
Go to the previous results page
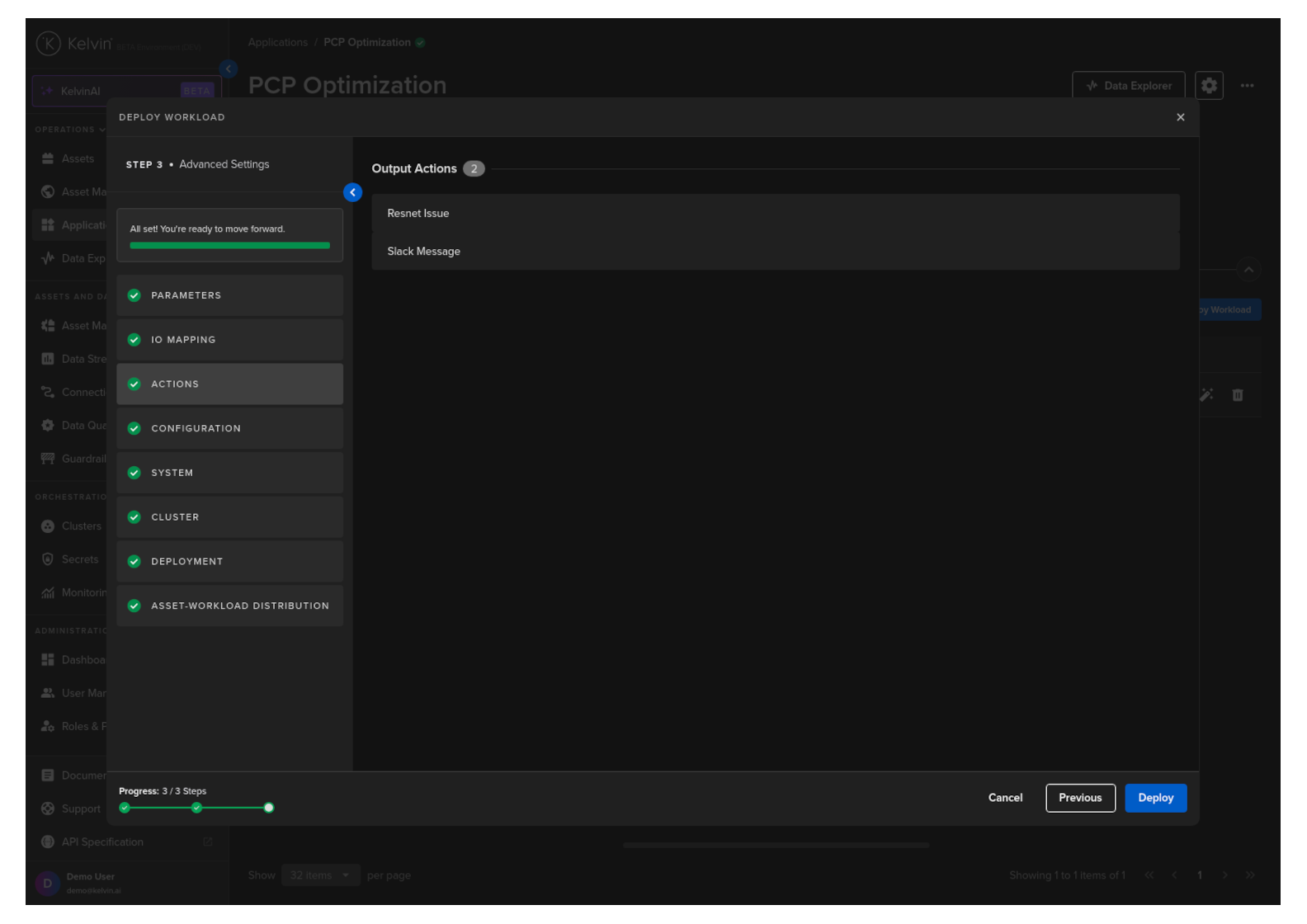1174,875
